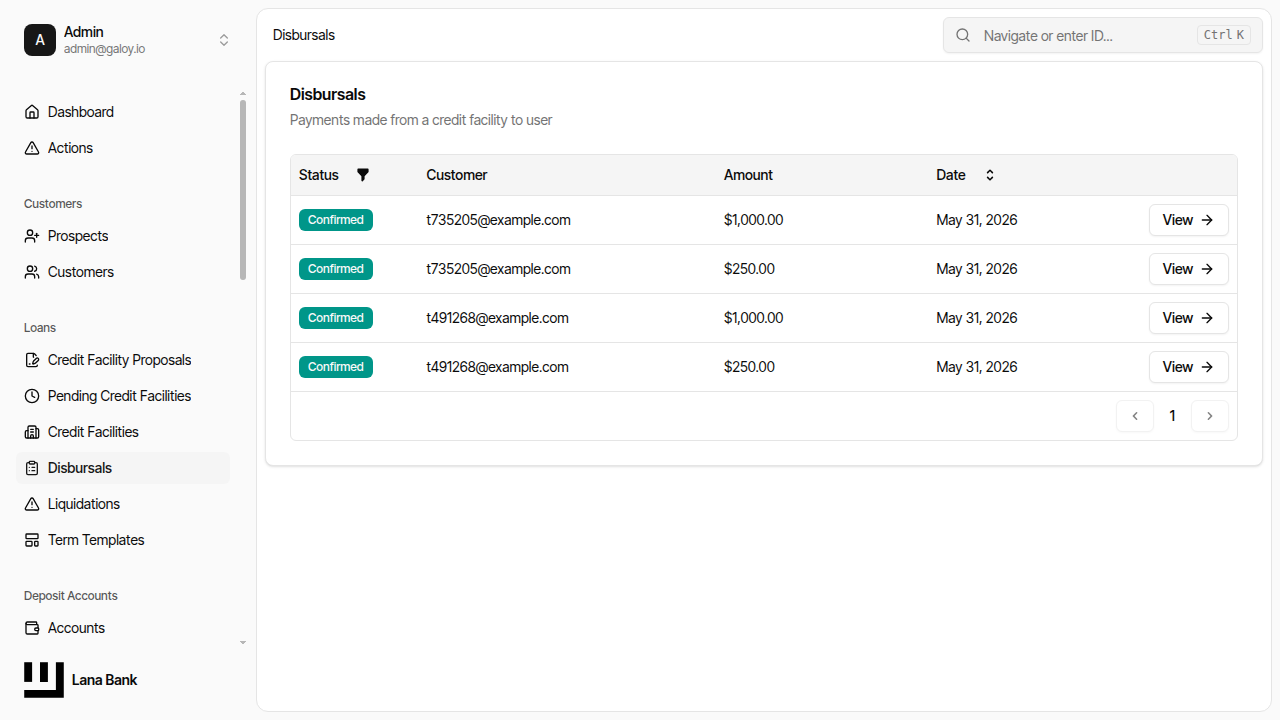This screenshot has height=720, width=1280.
Task: Click the Actions warning triangle icon
Action: 32,148
